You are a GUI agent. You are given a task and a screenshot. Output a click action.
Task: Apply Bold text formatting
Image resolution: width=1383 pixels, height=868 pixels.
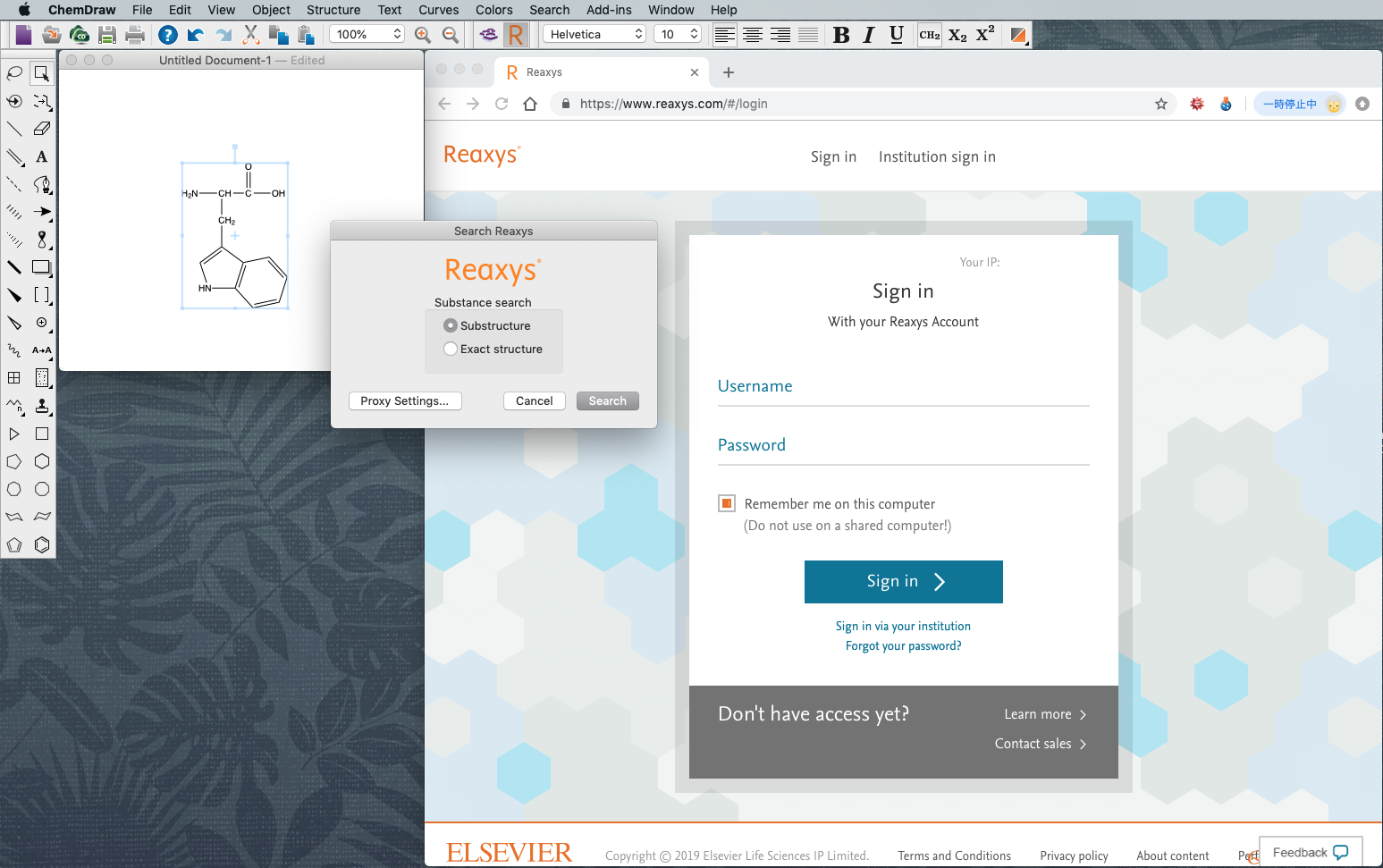tap(841, 35)
